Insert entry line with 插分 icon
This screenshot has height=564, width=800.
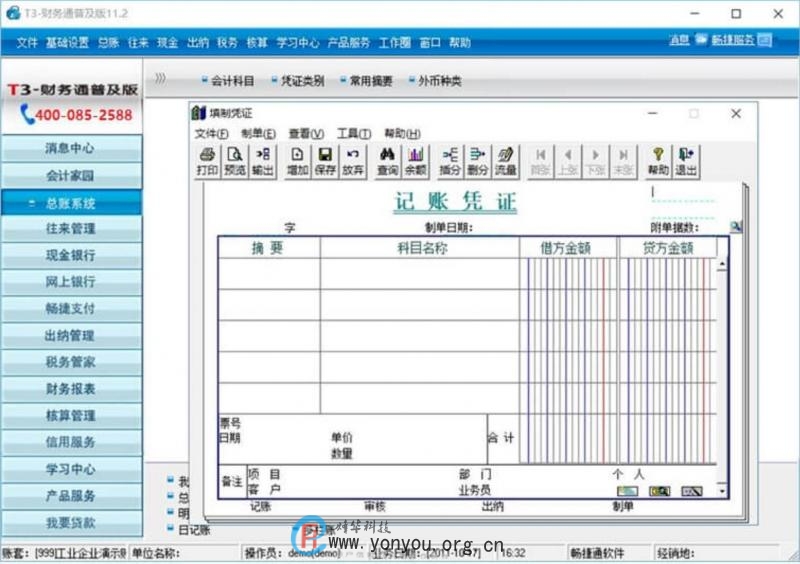tap(450, 161)
